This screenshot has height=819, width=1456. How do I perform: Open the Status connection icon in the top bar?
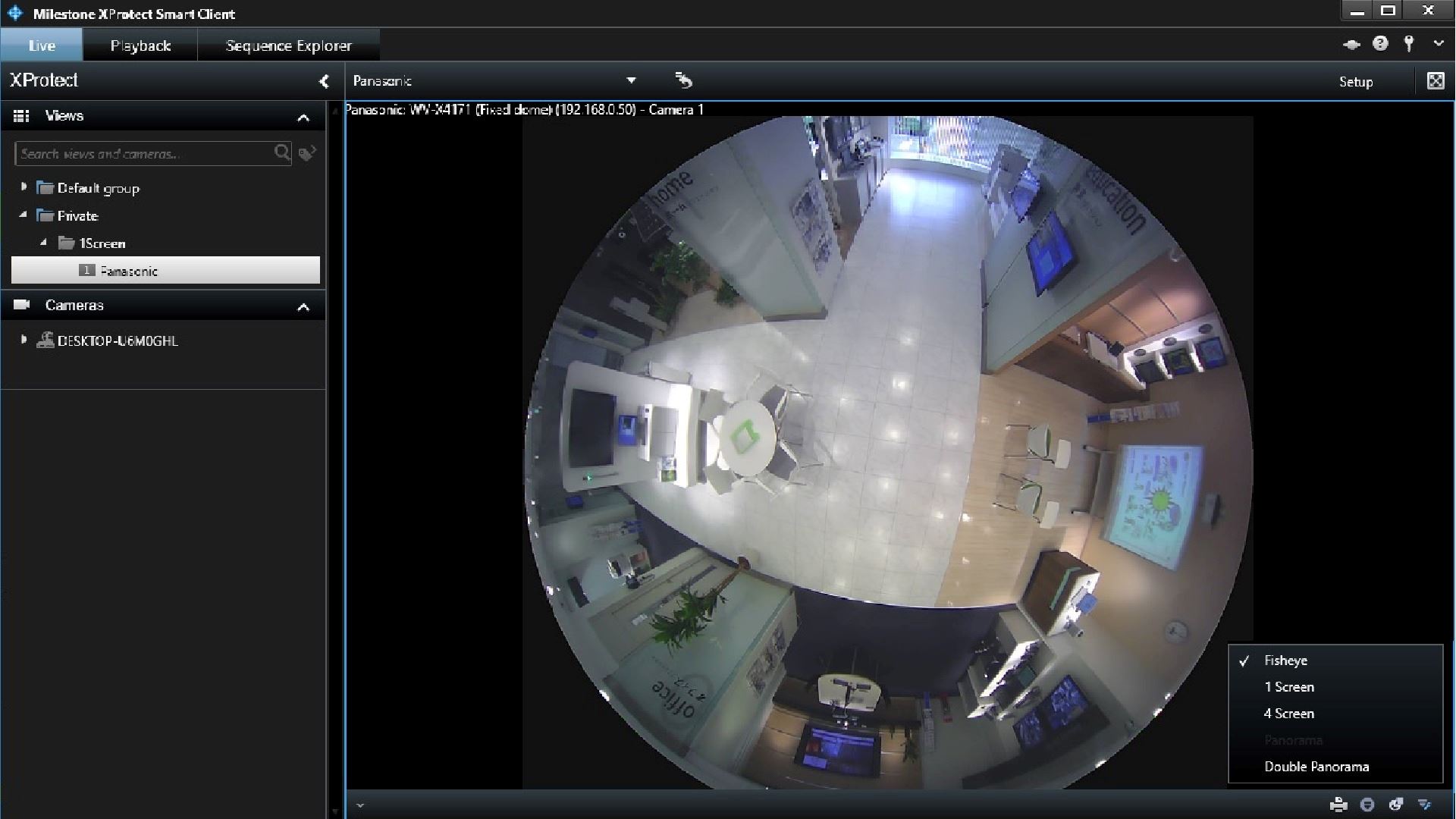pos(1351,45)
